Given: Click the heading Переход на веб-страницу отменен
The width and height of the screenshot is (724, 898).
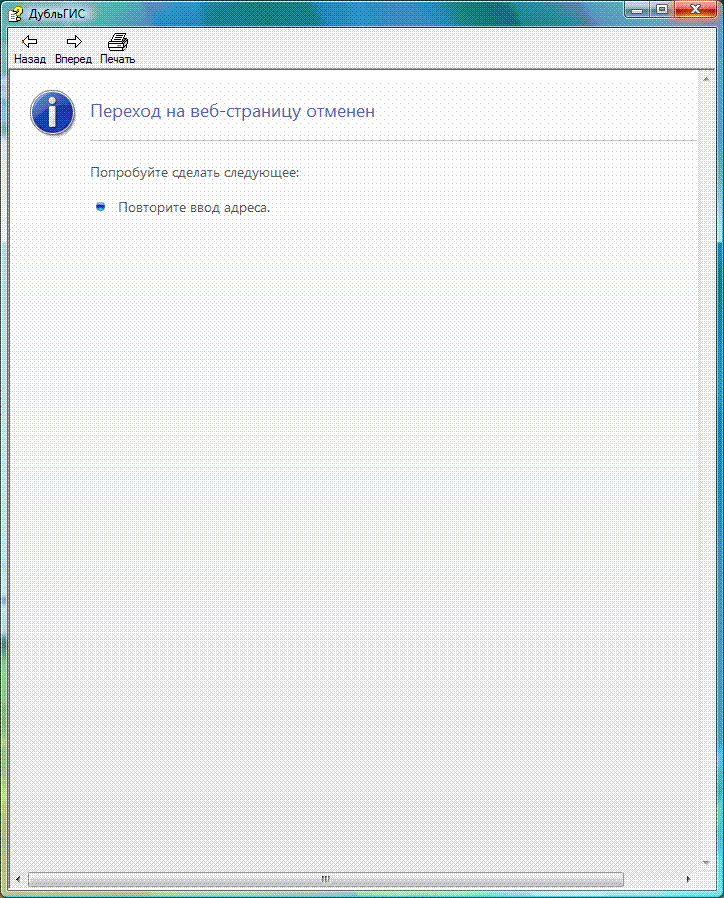Looking at the screenshot, I should 233,111.
